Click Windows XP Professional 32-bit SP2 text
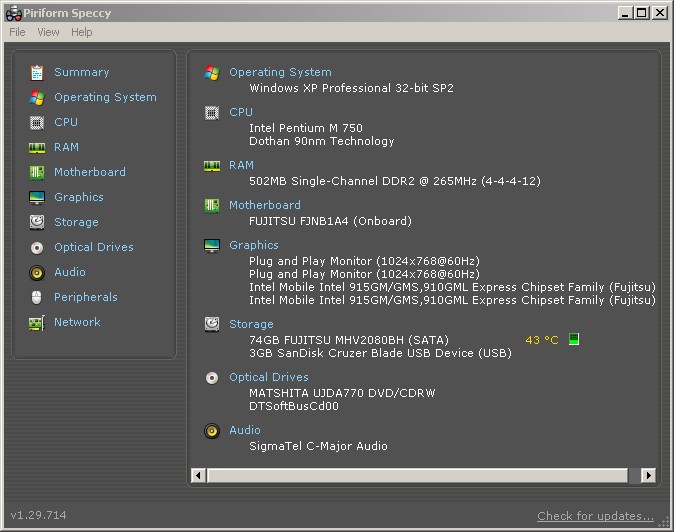The height and width of the screenshot is (532, 674). pyautogui.click(x=351, y=88)
